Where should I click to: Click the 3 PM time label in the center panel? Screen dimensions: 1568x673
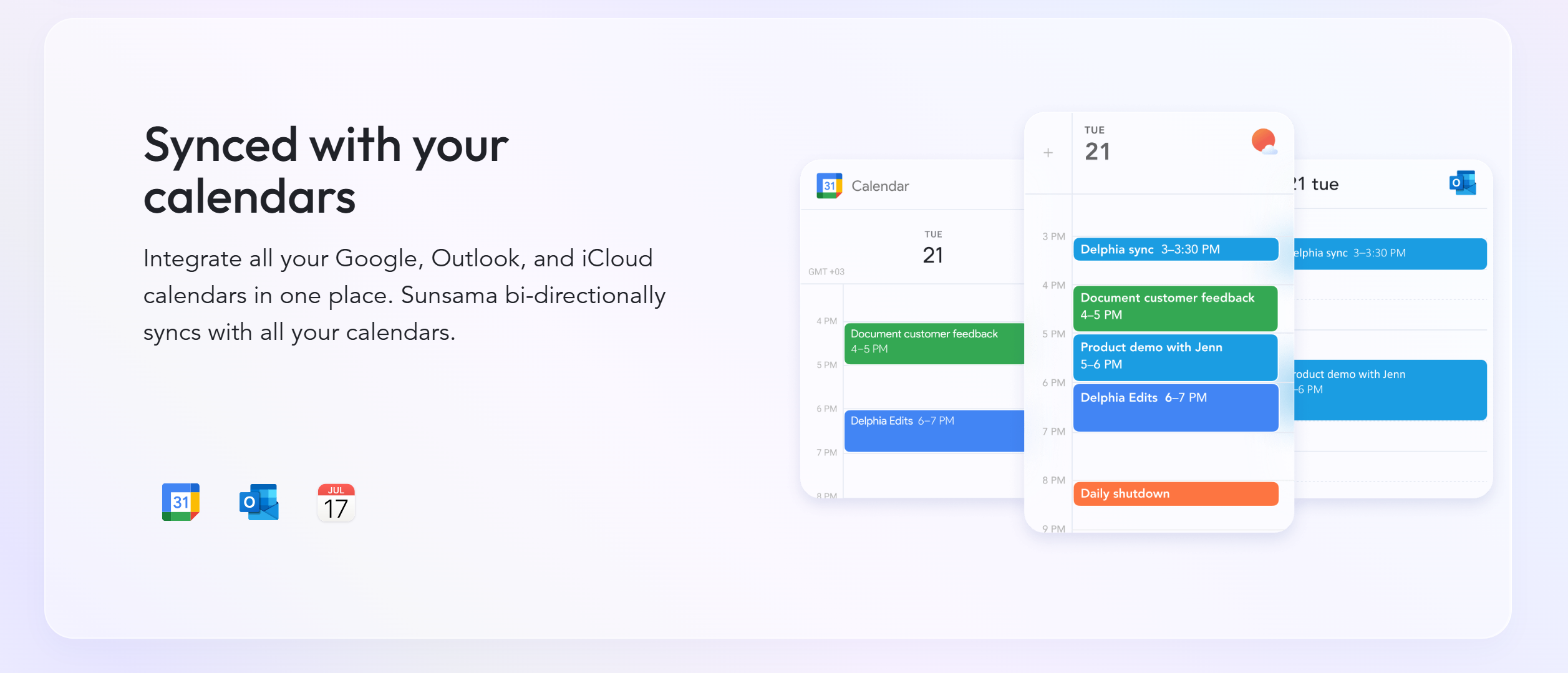[1053, 236]
